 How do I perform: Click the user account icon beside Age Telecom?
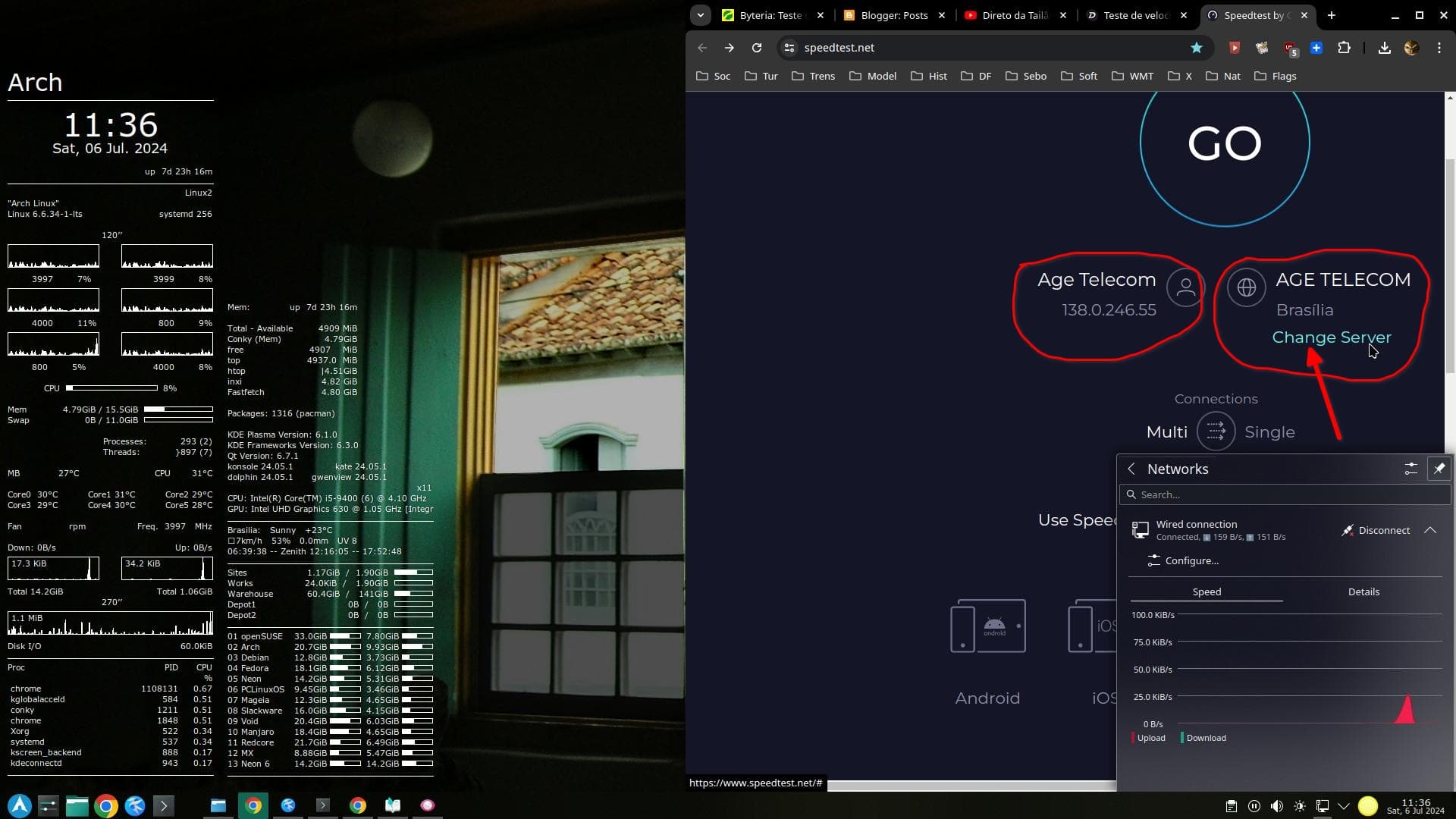pos(1185,288)
